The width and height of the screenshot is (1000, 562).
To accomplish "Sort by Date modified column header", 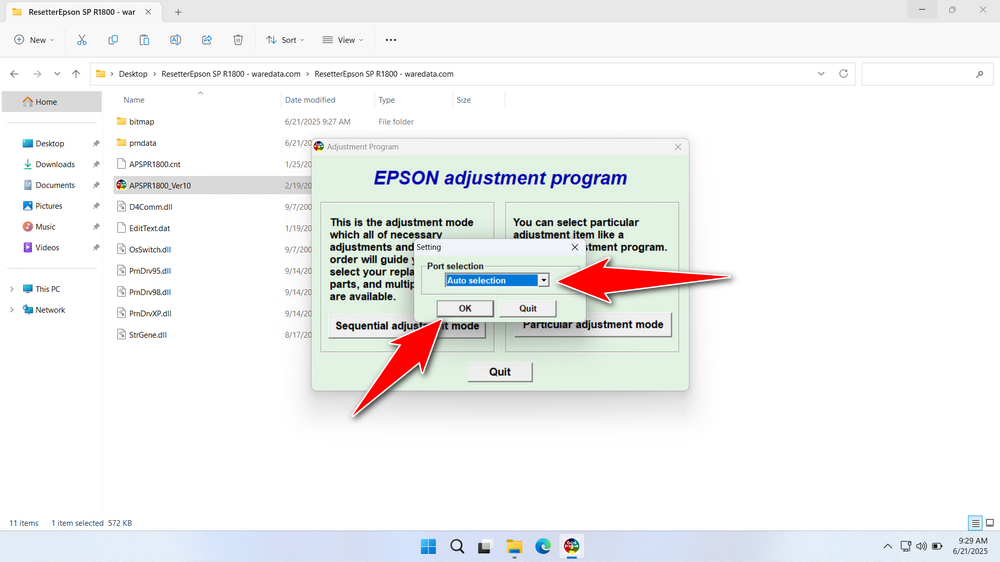I will [310, 100].
